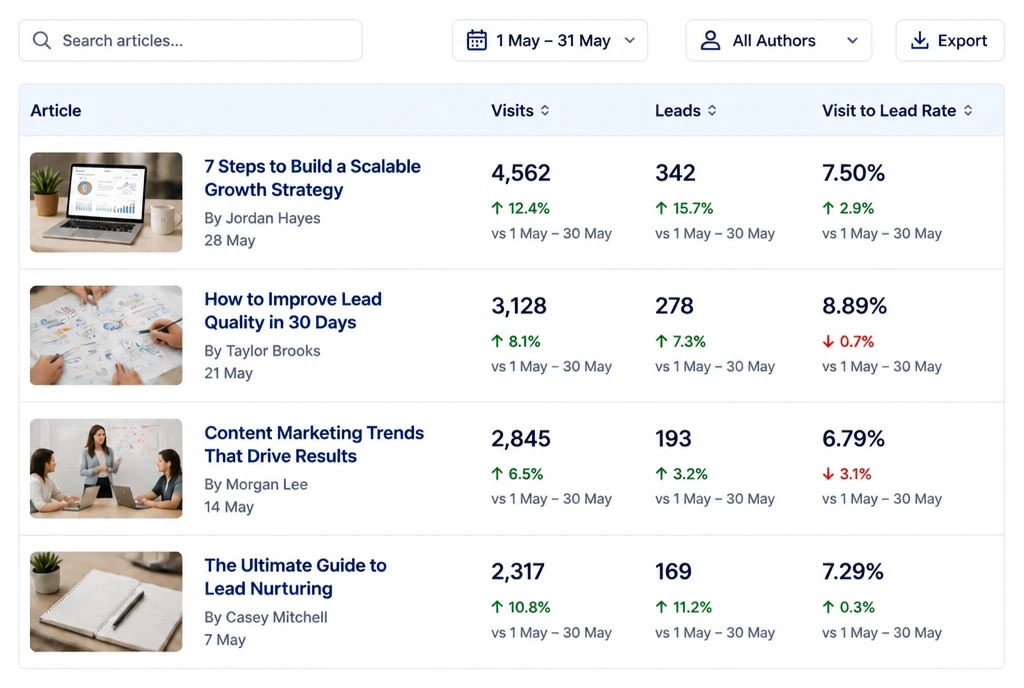Click the 7.3% leads increase indicator
Image resolution: width=1024 pixels, height=688 pixels.
tap(680, 341)
